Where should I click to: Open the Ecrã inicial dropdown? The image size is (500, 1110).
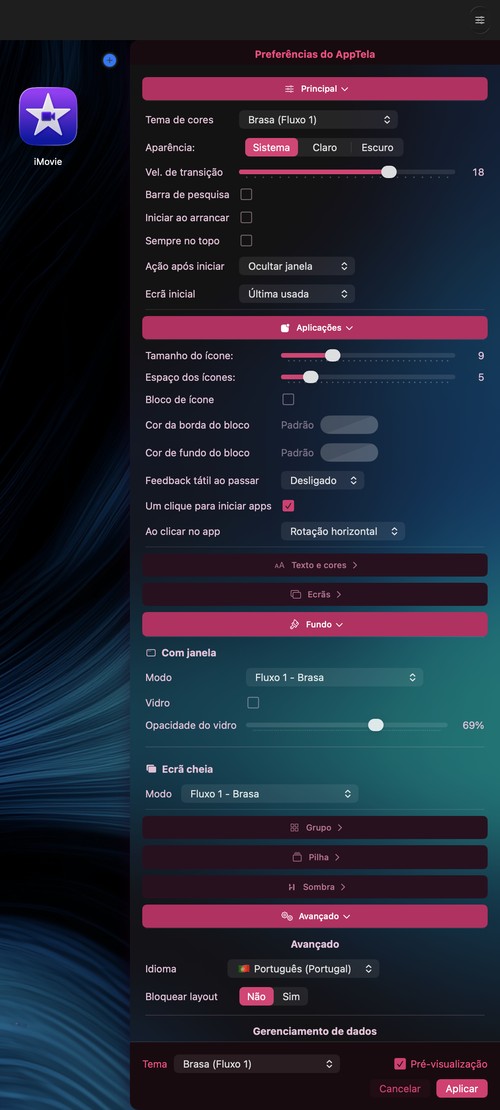297,294
